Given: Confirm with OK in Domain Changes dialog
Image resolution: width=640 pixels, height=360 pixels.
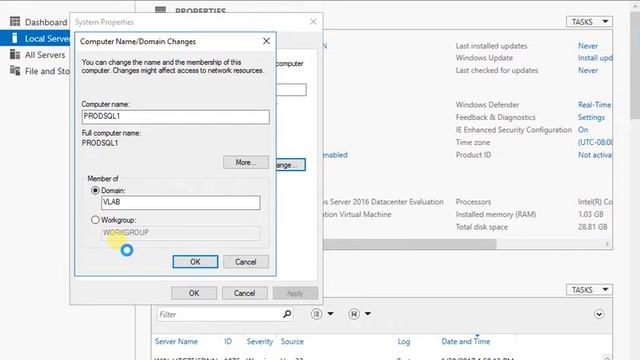Looking at the screenshot, I should [x=195, y=262].
